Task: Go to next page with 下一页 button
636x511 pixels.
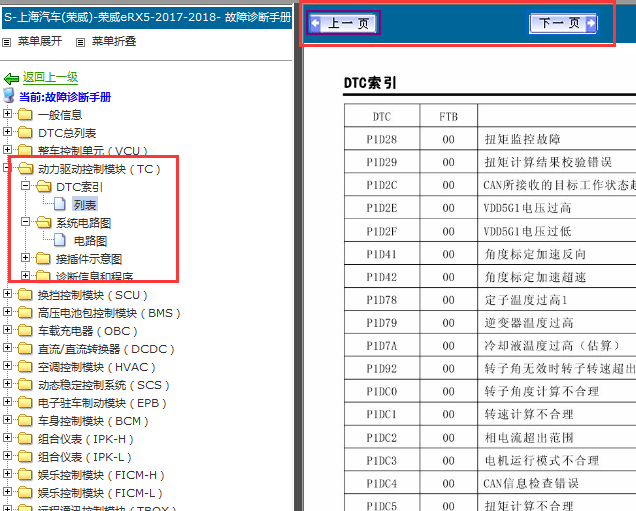Action: click(564, 23)
